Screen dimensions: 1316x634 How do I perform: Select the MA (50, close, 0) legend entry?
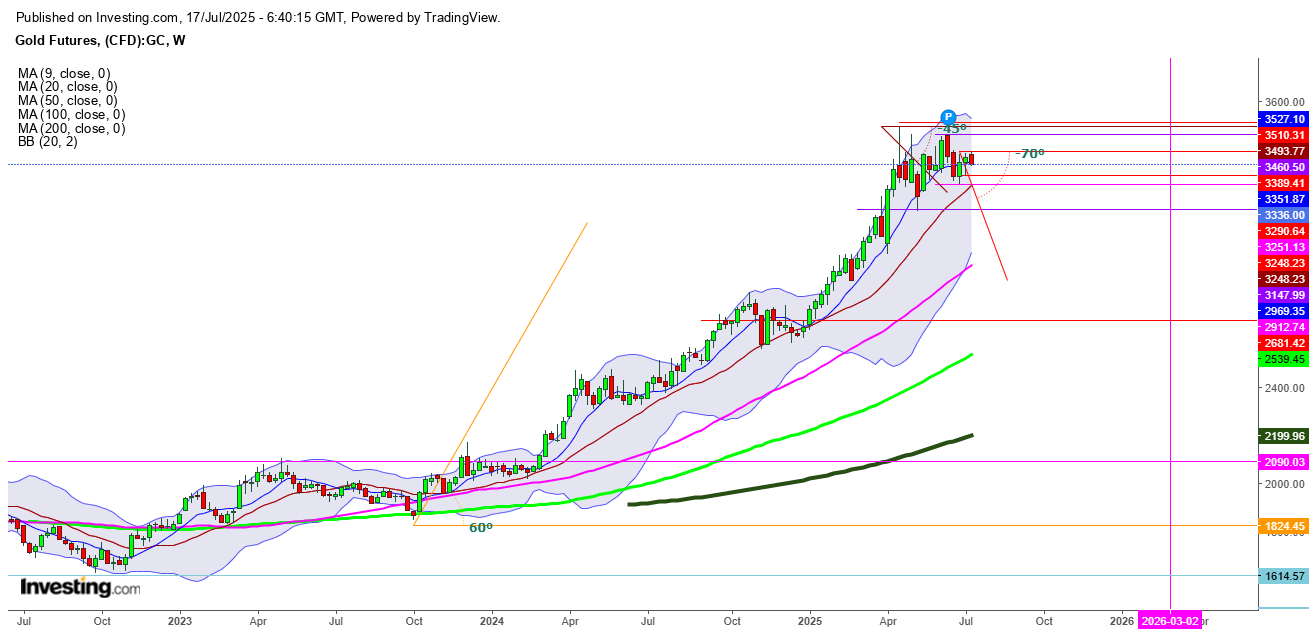point(67,100)
